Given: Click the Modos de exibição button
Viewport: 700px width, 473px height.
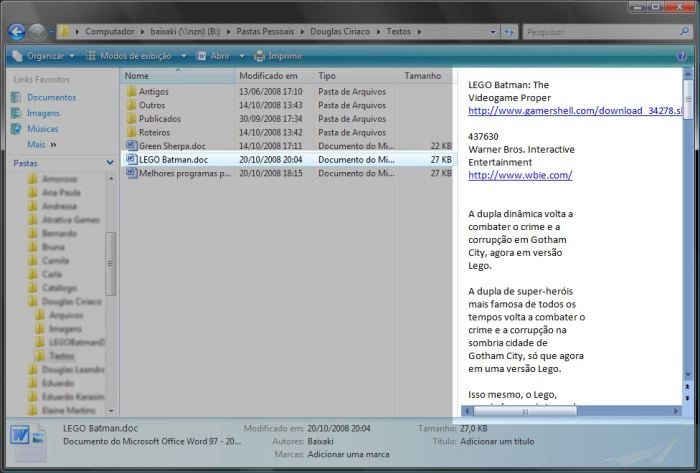Looking at the screenshot, I should point(129,56).
